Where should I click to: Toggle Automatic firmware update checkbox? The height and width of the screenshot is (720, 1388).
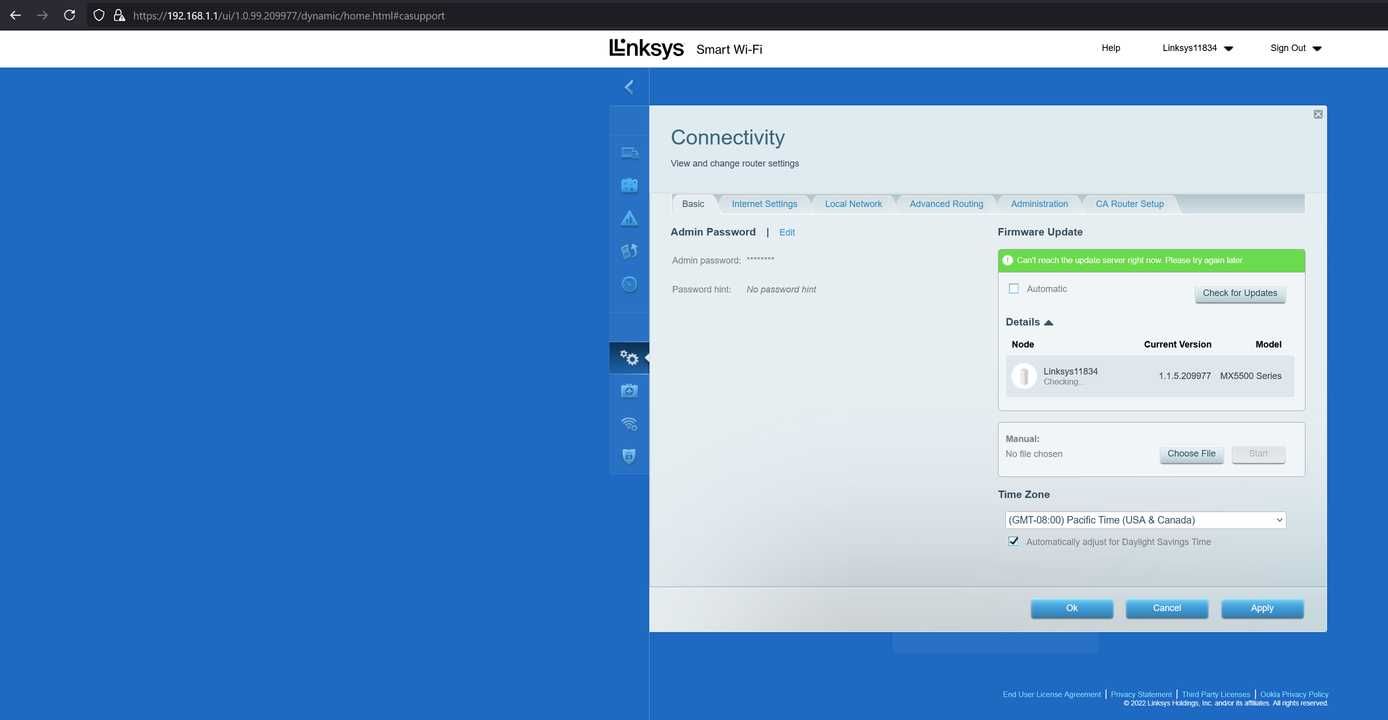click(1014, 289)
